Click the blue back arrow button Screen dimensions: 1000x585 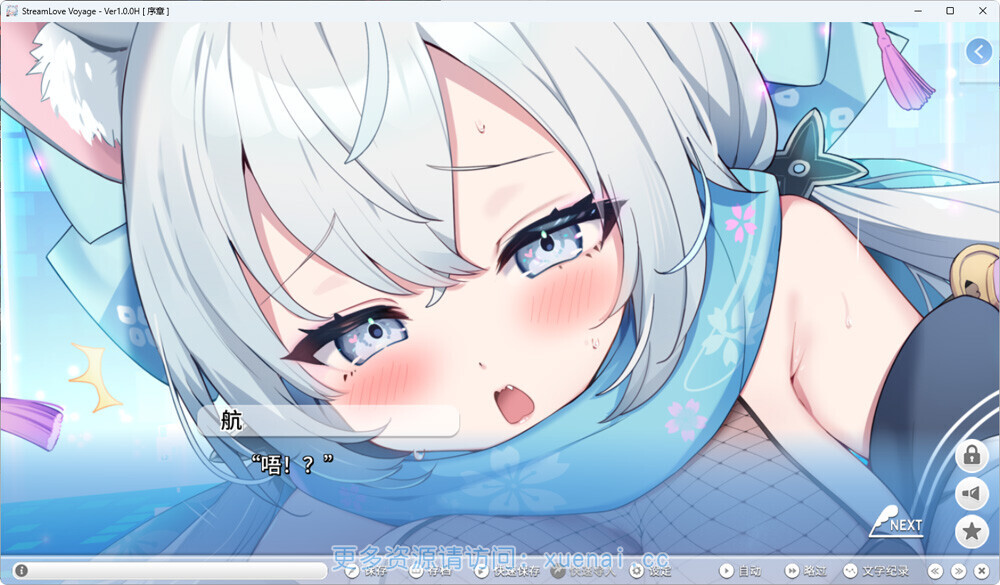[x=978, y=51]
